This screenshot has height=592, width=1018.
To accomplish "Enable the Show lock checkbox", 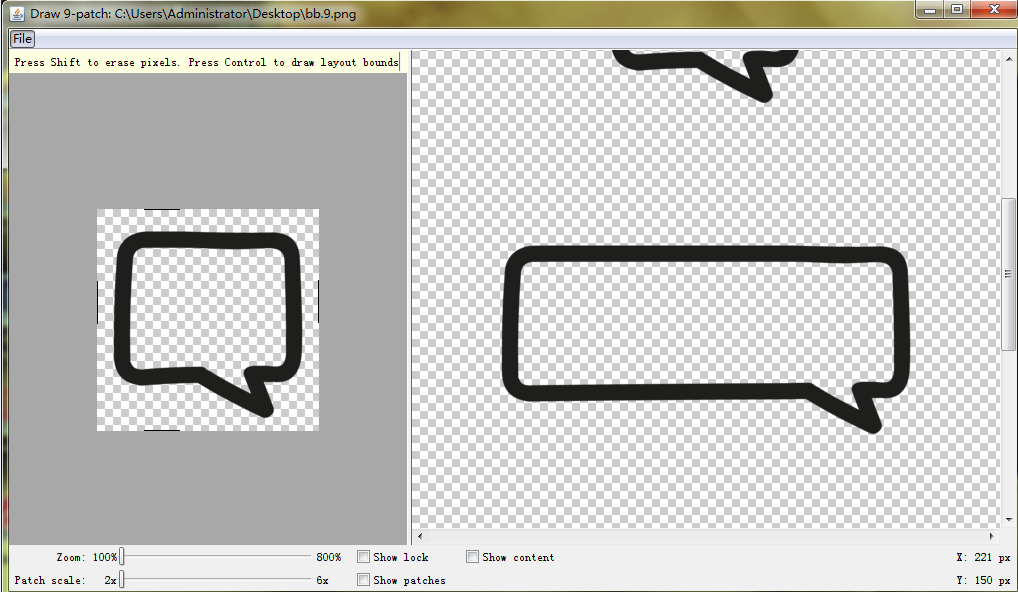I will pos(364,557).
